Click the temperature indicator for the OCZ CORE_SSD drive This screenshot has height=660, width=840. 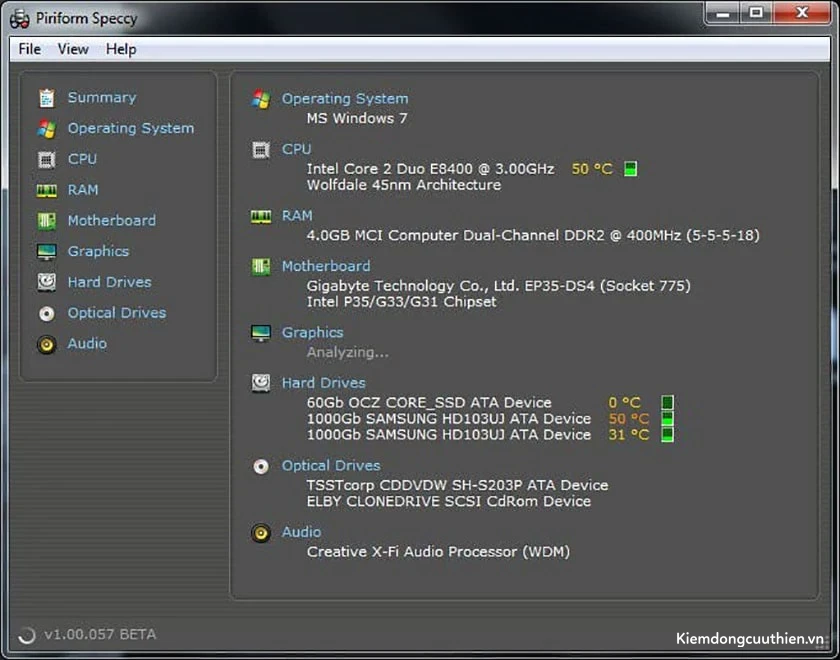coord(667,402)
